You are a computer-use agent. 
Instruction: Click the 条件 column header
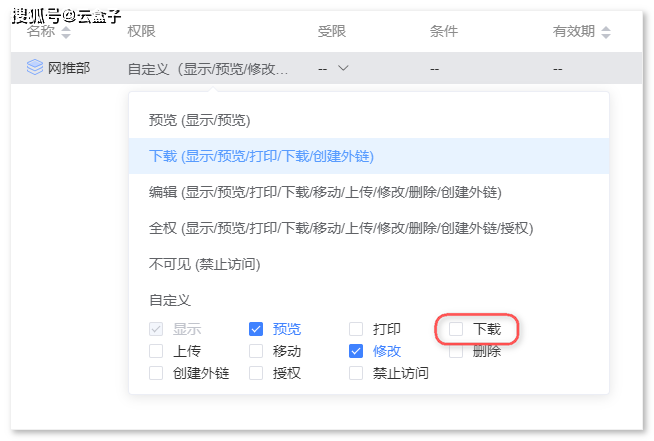click(x=444, y=31)
